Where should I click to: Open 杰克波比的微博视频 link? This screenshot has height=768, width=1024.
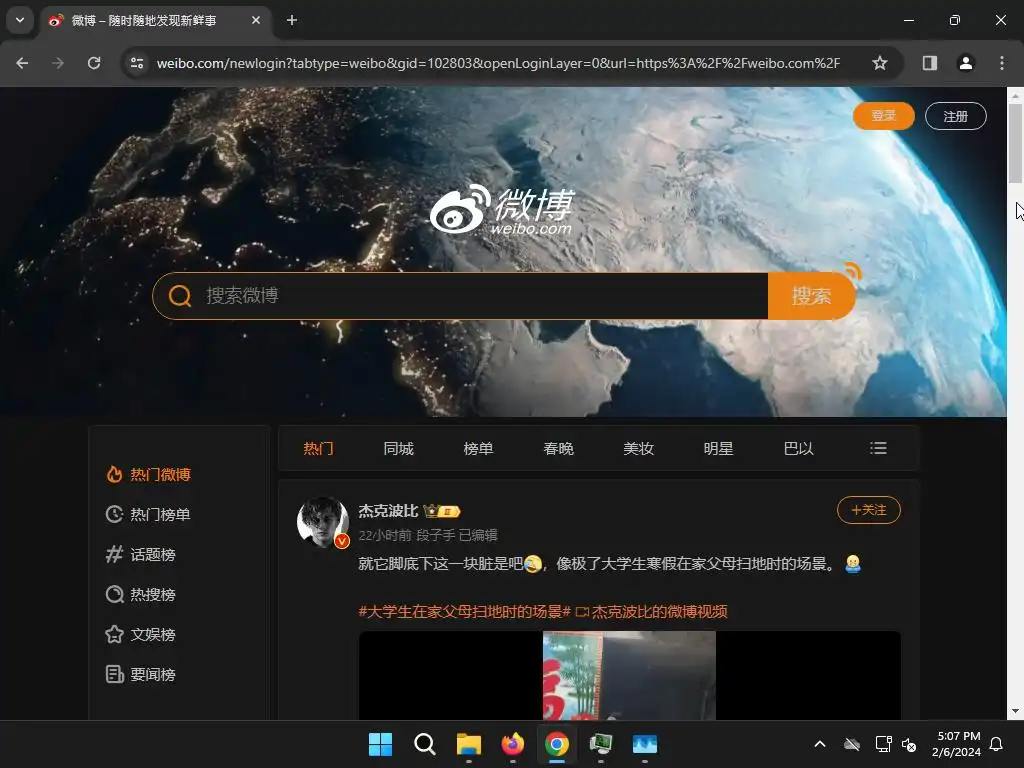pyautogui.click(x=652, y=612)
